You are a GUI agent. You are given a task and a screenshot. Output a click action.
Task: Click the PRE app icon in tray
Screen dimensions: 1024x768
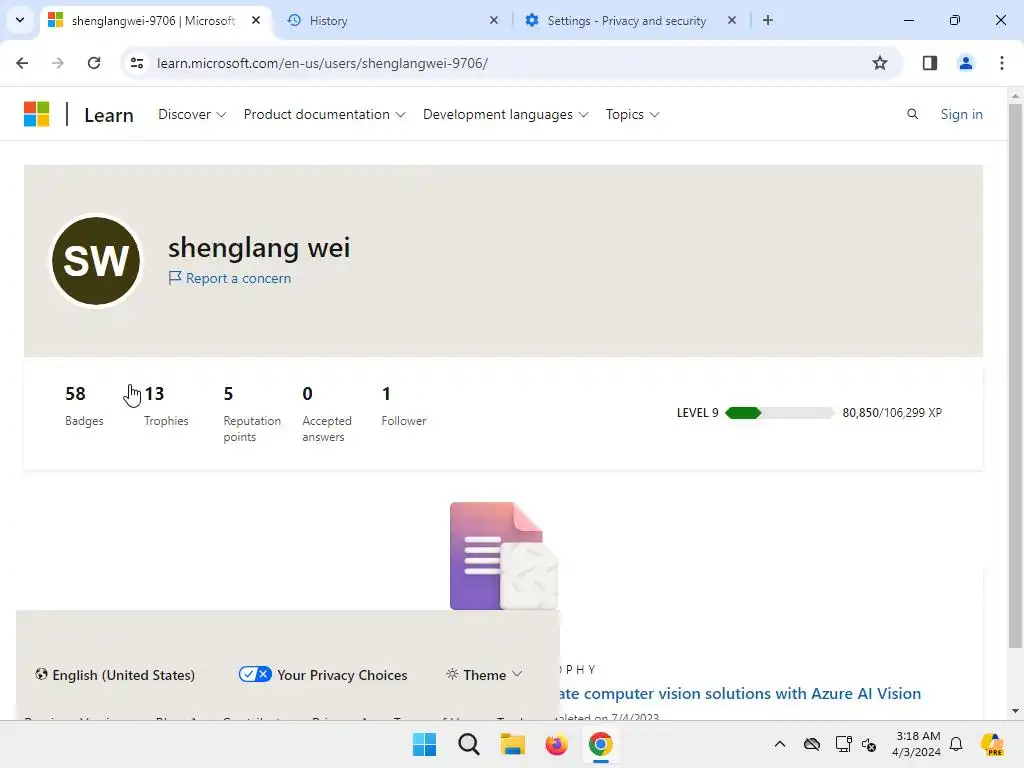(992, 744)
